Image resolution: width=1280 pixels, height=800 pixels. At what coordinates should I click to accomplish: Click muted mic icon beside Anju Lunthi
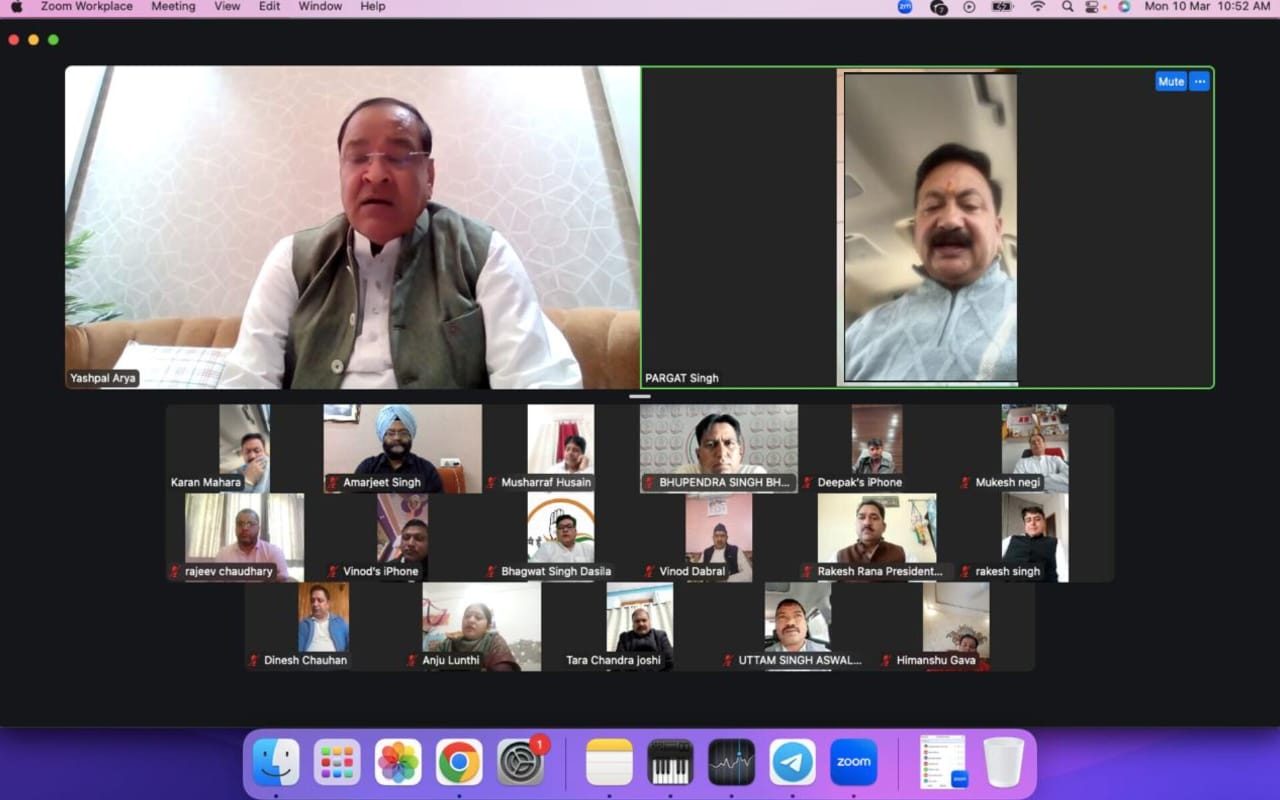tap(412, 661)
